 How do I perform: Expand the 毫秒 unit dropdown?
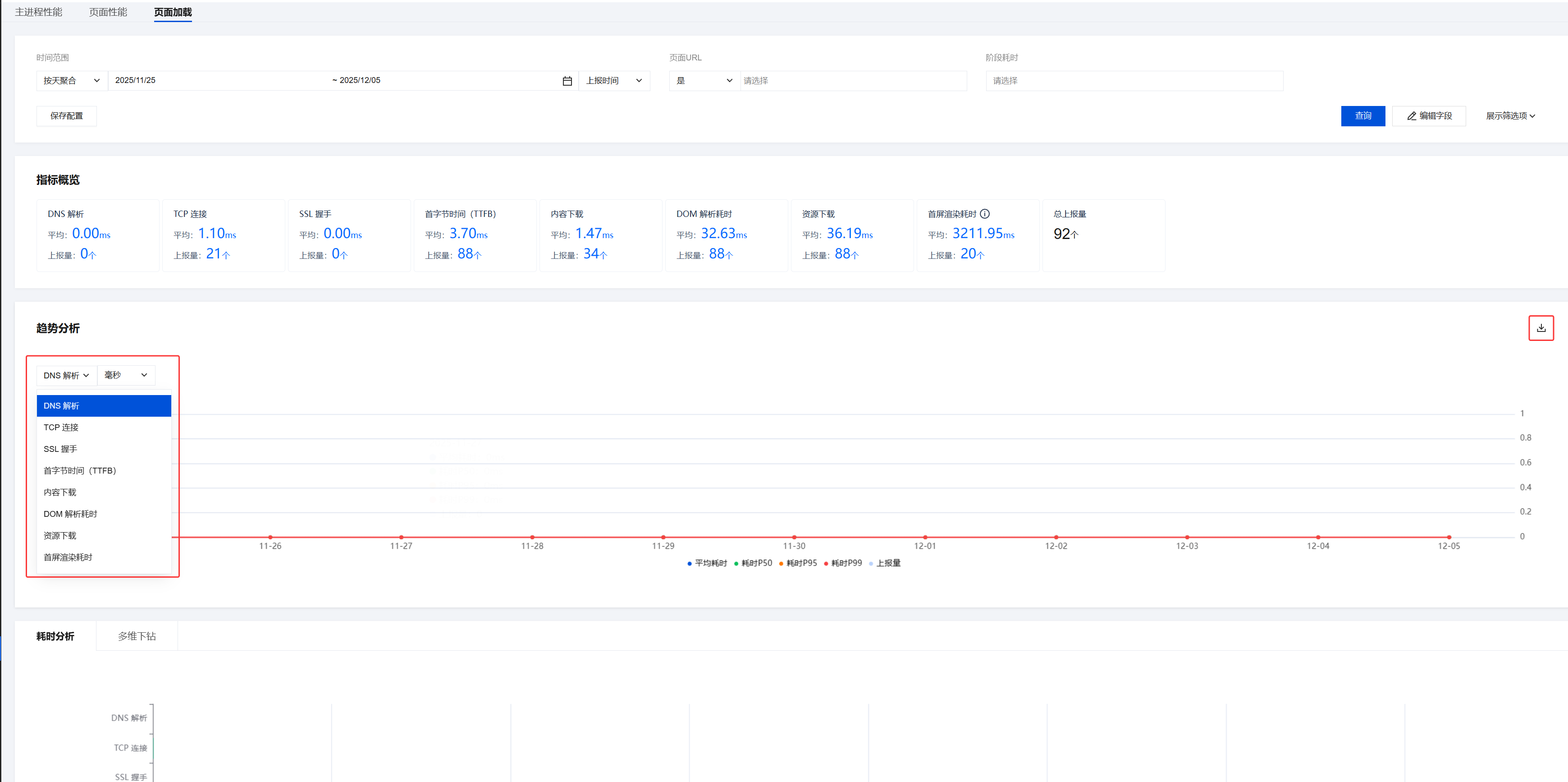[x=126, y=375]
